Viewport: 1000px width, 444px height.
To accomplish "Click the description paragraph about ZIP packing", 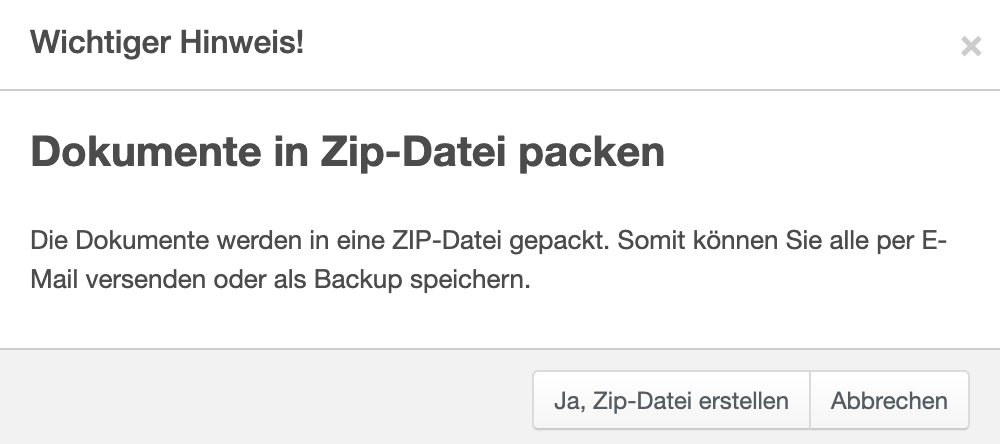I will [x=489, y=260].
